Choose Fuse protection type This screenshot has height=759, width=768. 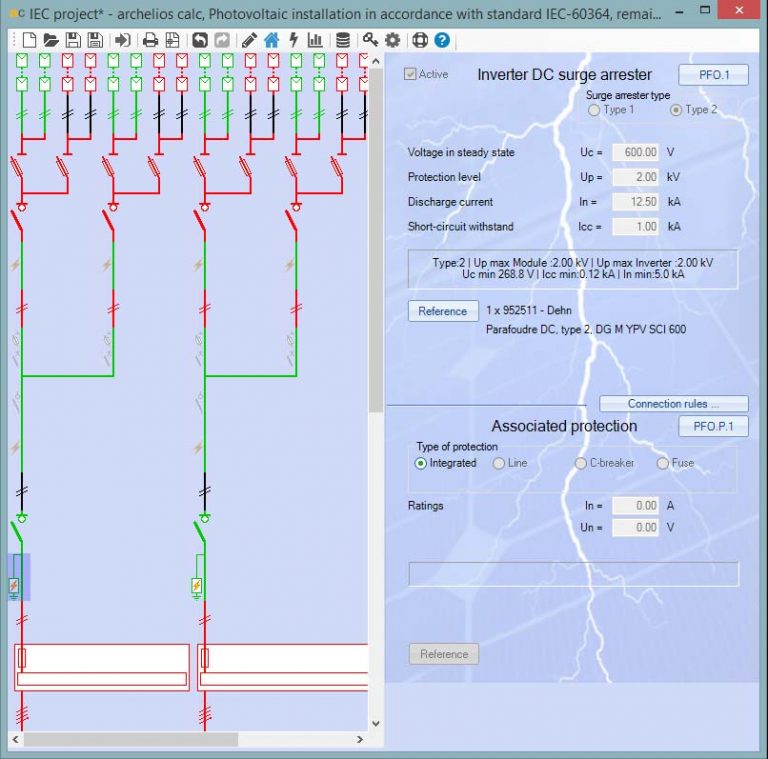pos(662,463)
